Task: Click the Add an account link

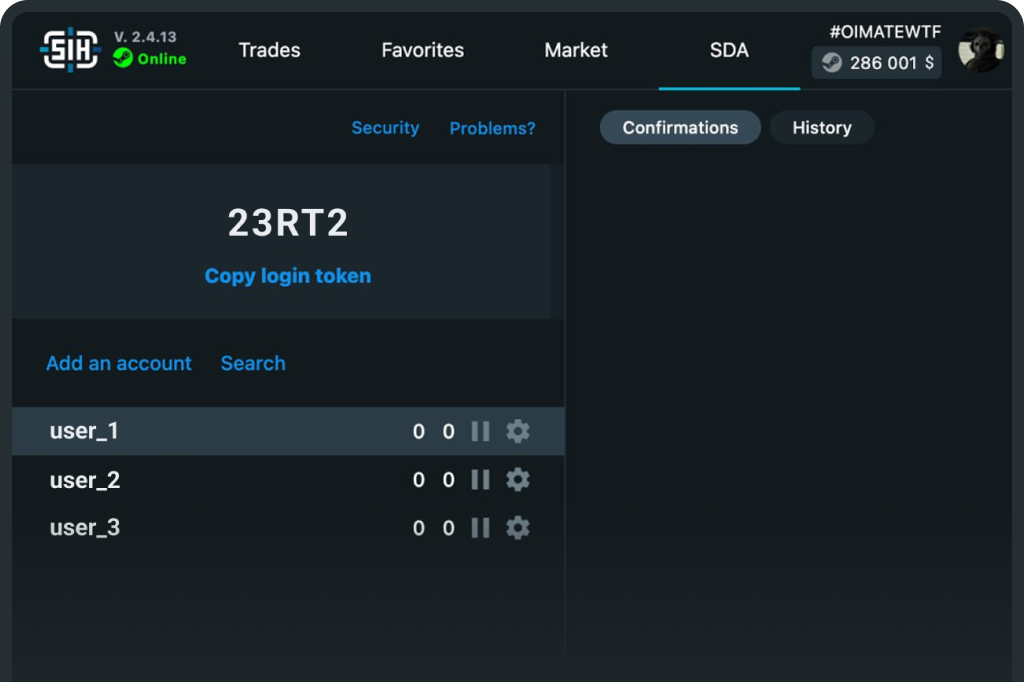Action: pyautogui.click(x=118, y=363)
